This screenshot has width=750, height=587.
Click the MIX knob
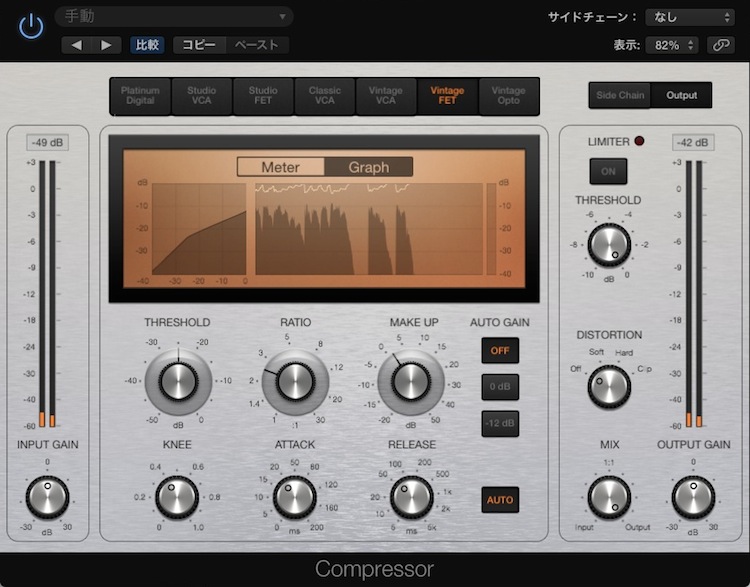[x=609, y=498]
